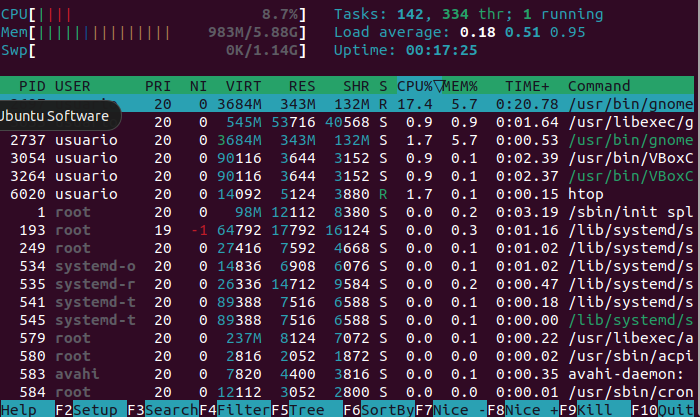This screenshot has height=417, width=700.
Task: Click the CPU% sort indicator header
Action: pyautogui.click(x=420, y=86)
